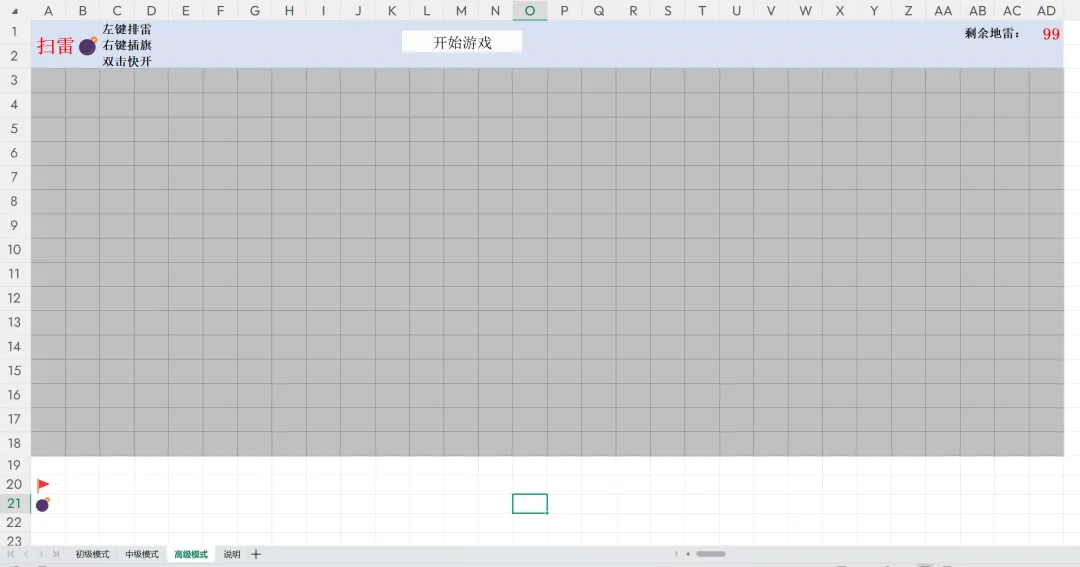Go to the last sheet using the nav arrow
The image size is (1080, 567).
56,554
